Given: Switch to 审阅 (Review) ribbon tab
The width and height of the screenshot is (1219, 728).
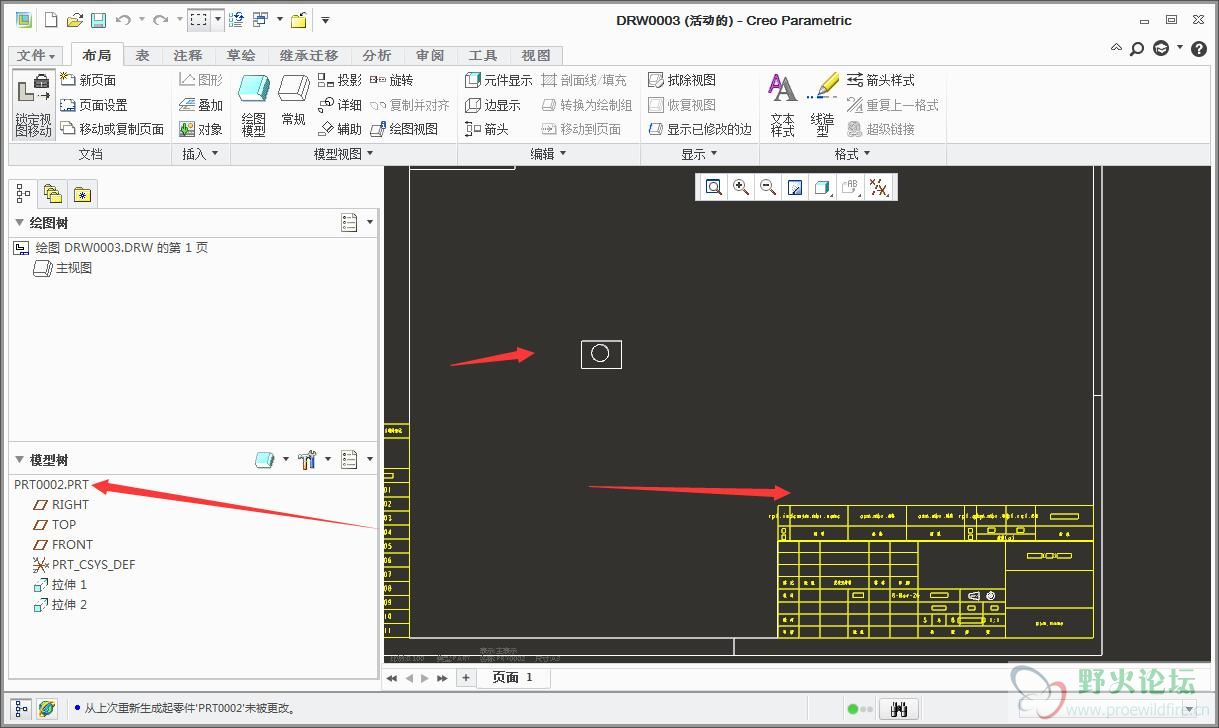Looking at the screenshot, I should pos(430,56).
